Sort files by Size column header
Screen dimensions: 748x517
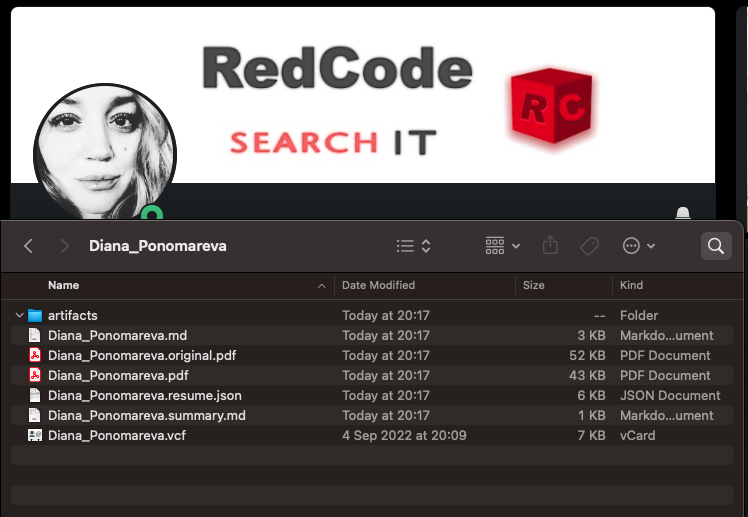point(533,285)
